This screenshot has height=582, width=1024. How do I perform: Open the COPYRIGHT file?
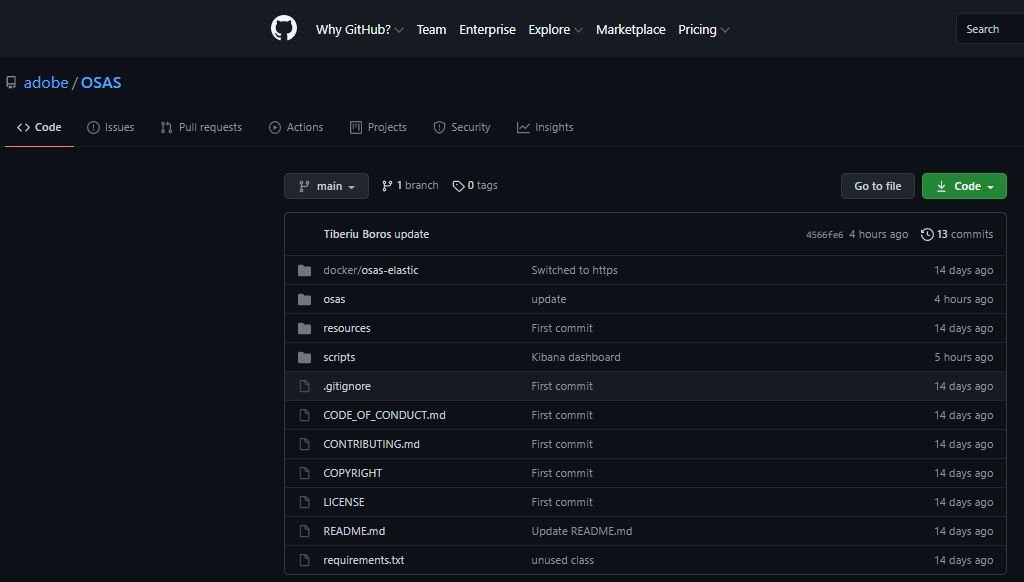click(x=352, y=473)
